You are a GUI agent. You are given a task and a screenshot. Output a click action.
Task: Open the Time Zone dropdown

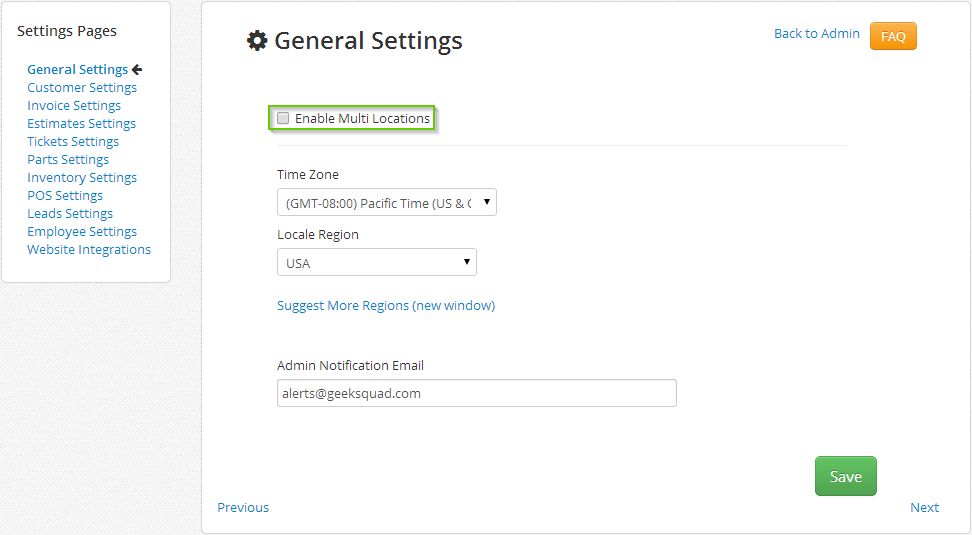(x=387, y=203)
